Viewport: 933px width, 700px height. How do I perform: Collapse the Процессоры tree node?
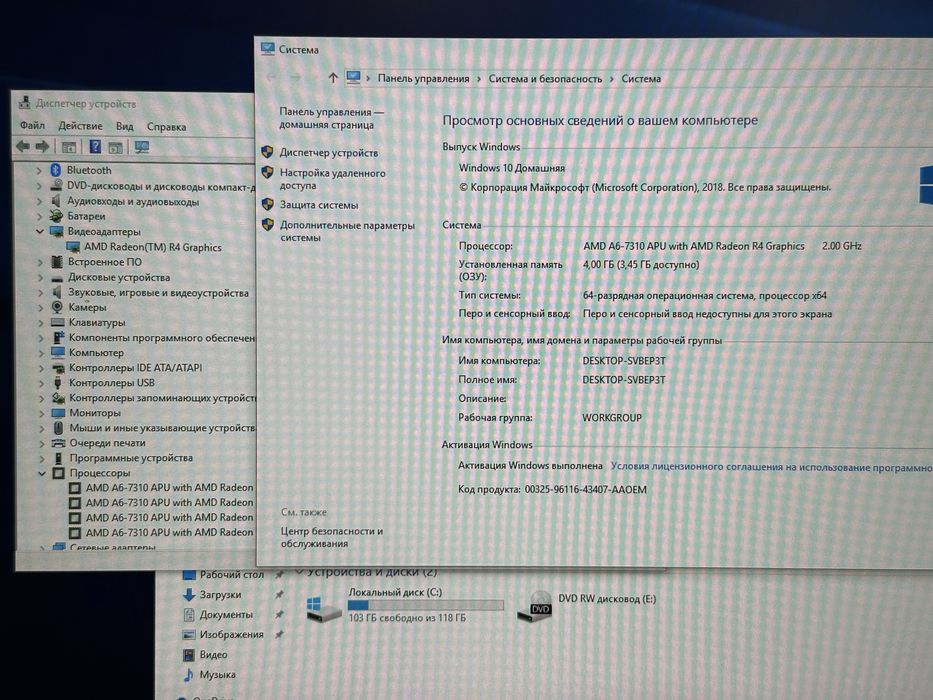tap(42, 473)
